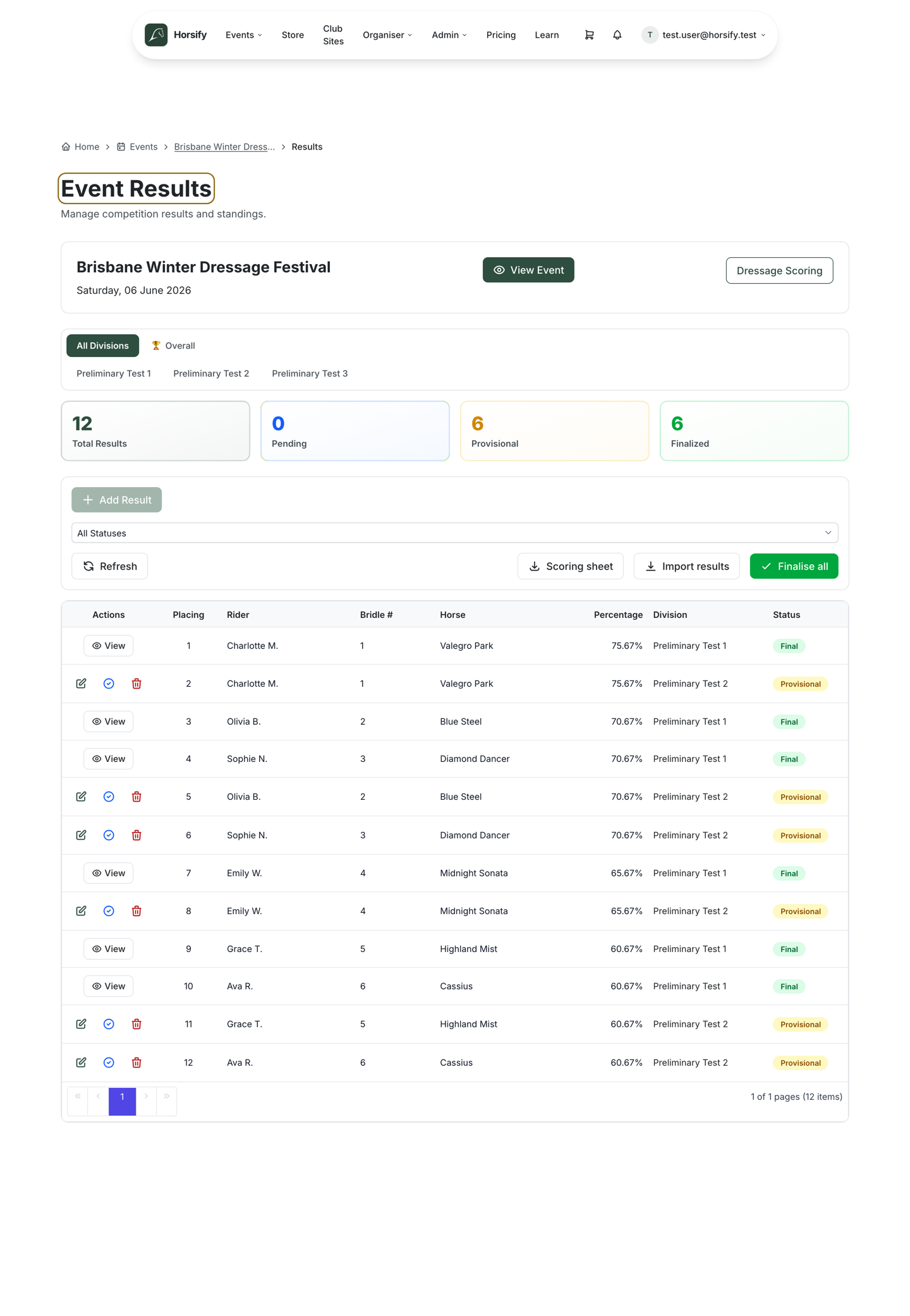Image resolution: width=910 pixels, height=1316 pixels.
Task: Click the View Event button
Action: coord(528,270)
